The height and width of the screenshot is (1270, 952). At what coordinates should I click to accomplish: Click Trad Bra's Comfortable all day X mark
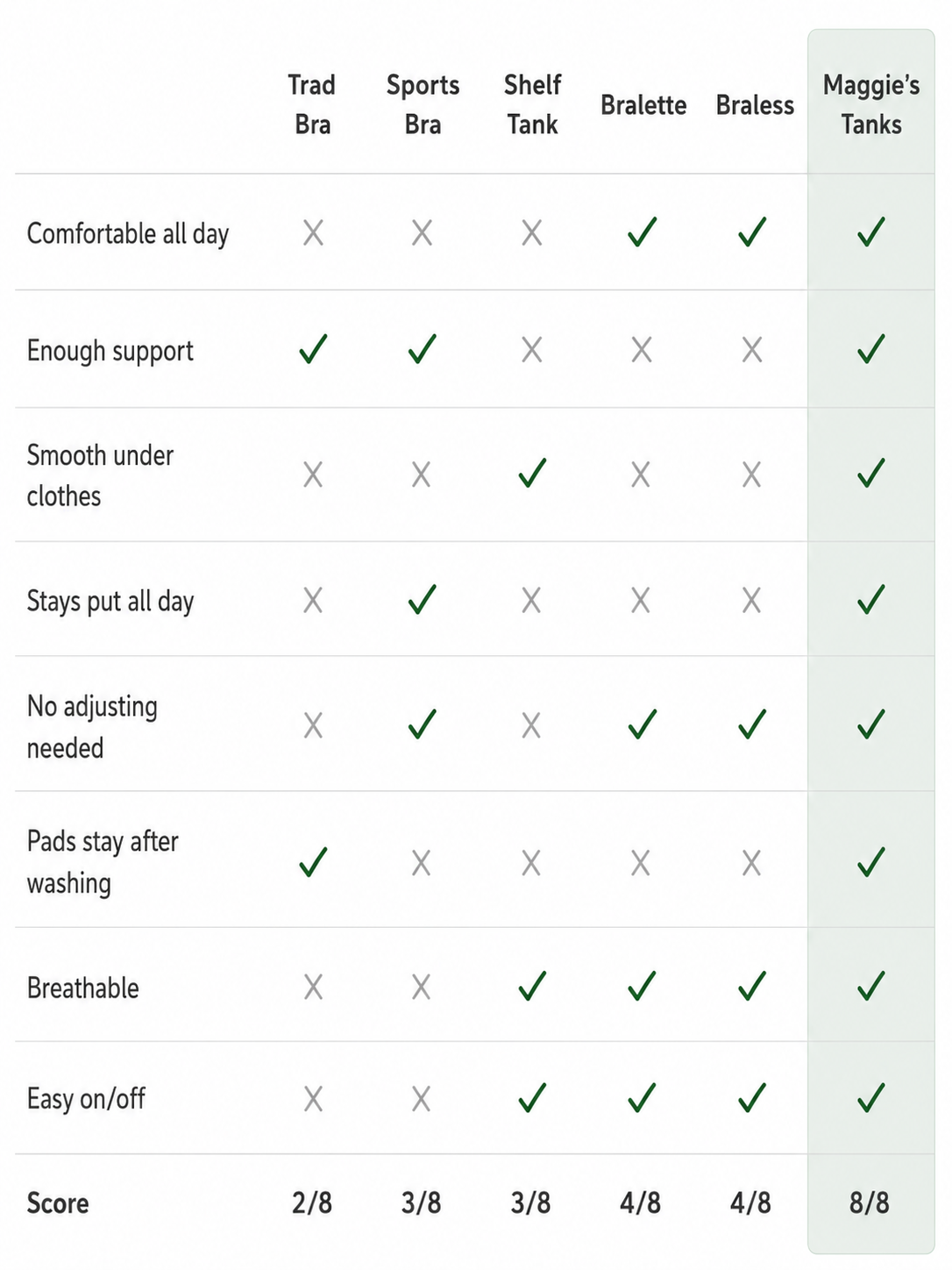coord(313,233)
